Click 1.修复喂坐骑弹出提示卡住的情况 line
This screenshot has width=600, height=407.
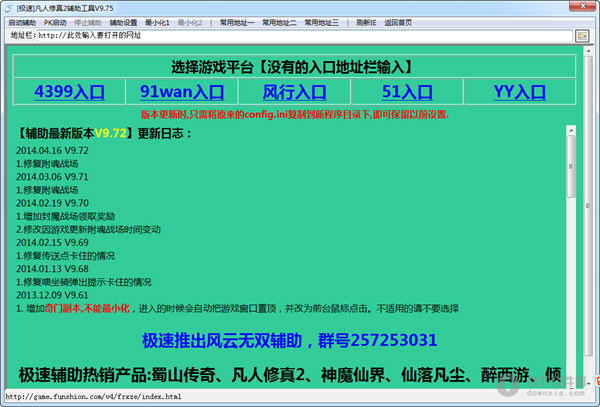pyautogui.click(x=84, y=282)
